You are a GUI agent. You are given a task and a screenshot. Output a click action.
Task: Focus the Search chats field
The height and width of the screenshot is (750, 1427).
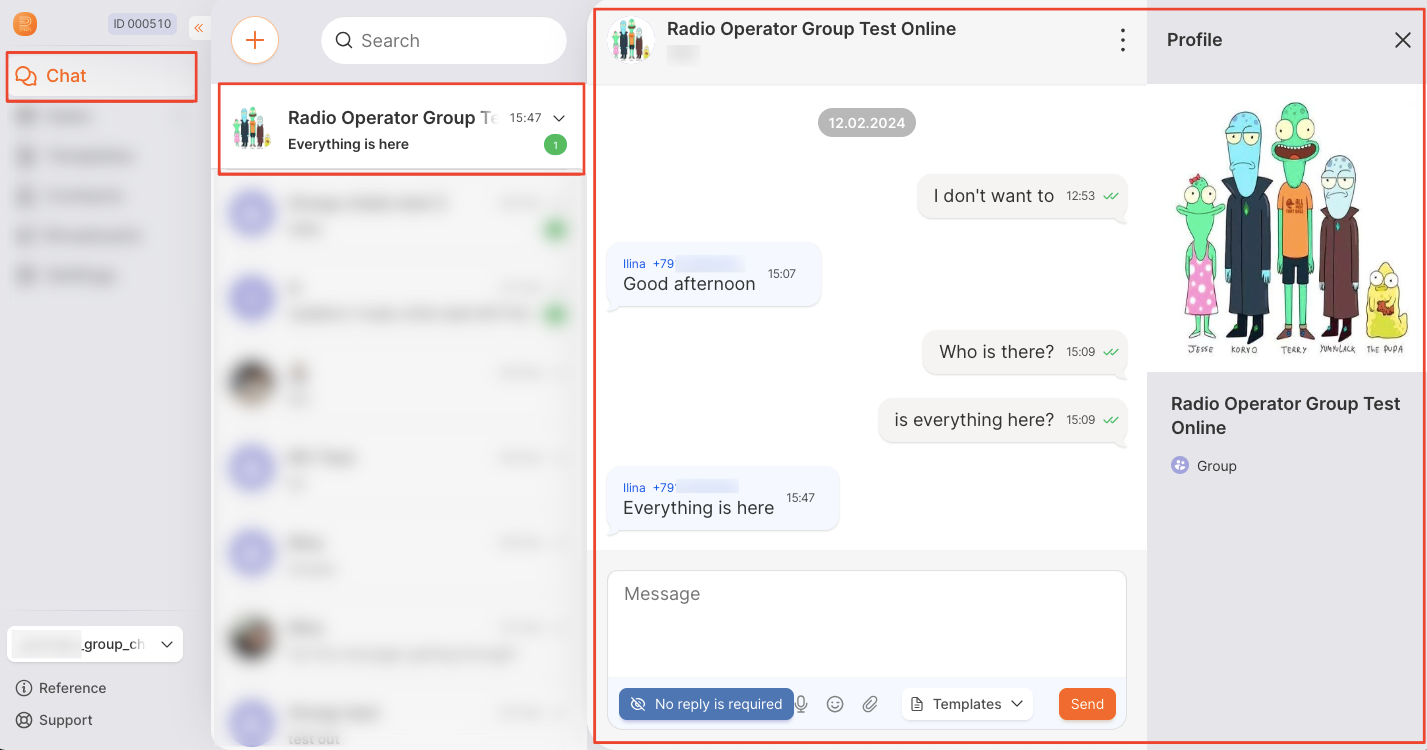pyautogui.click(x=445, y=41)
